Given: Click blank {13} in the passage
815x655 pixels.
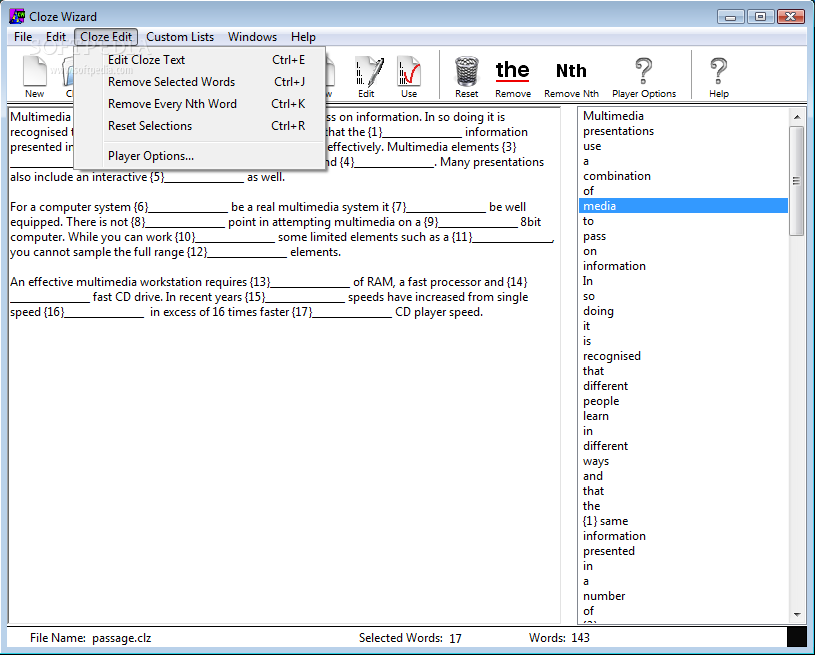Looking at the screenshot, I should (299, 282).
